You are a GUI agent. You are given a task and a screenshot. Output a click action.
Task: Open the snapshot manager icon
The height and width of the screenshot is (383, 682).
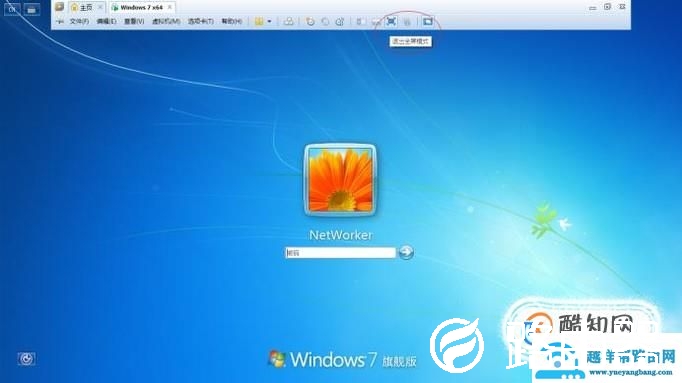(340, 21)
